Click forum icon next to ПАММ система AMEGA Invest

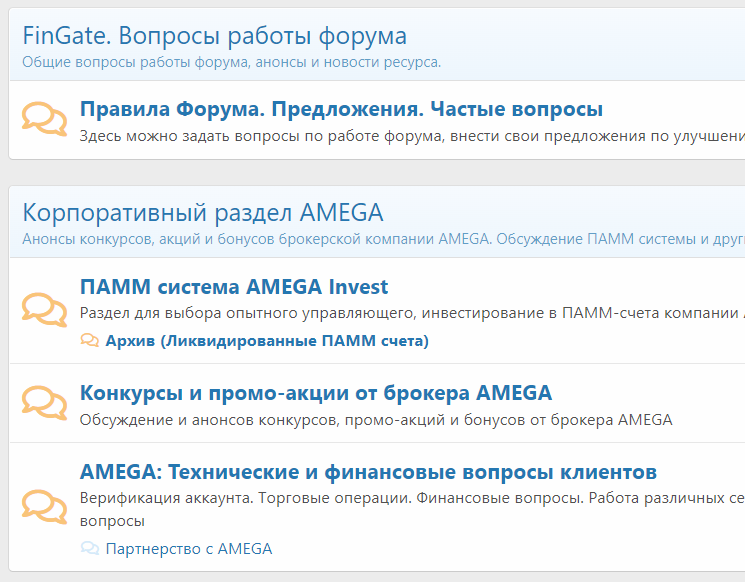coord(45,309)
